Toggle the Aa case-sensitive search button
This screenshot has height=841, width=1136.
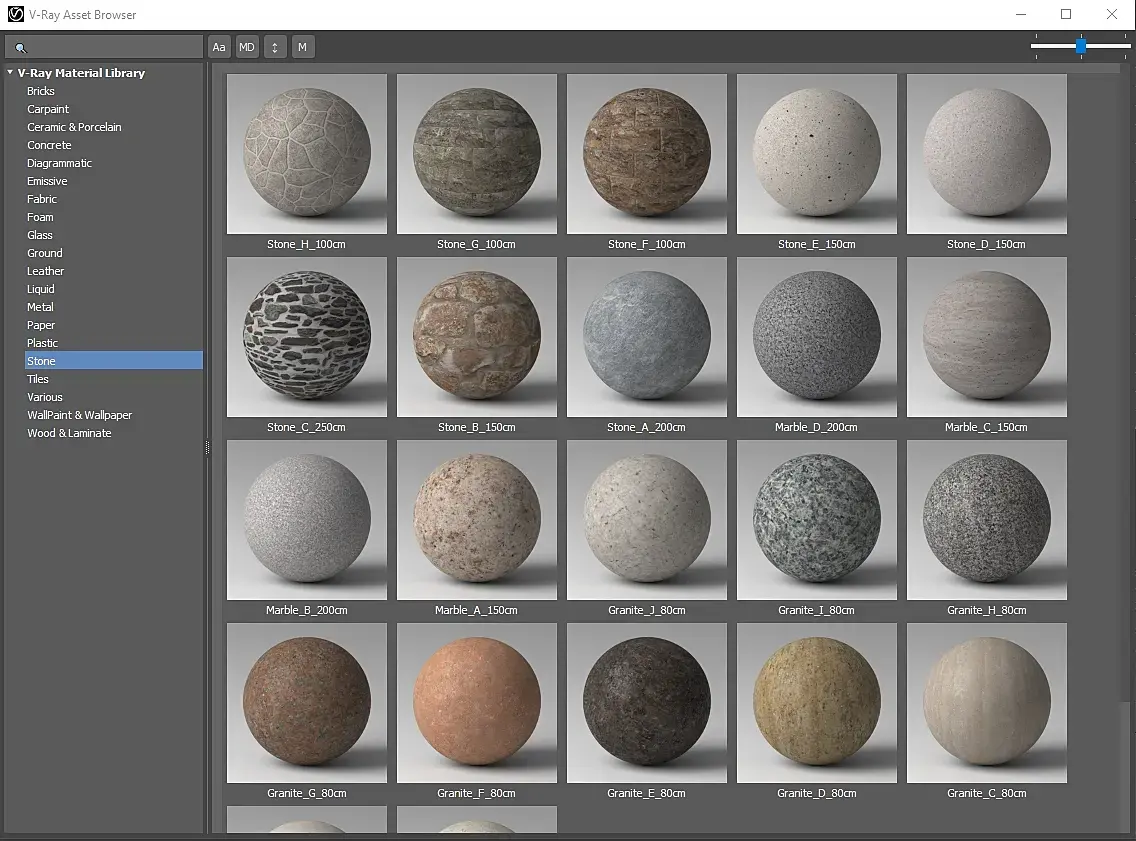pos(219,47)
